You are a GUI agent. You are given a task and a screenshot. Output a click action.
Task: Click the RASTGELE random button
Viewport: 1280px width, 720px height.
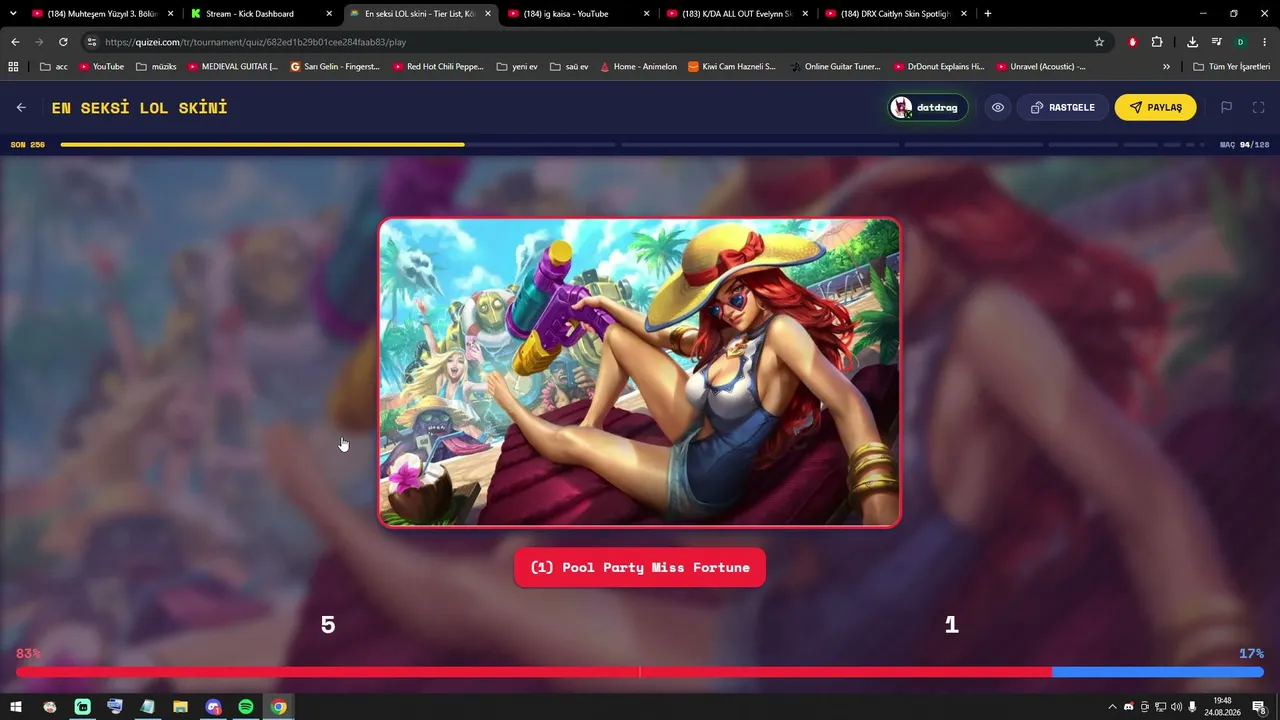[x=1063, y=107]
